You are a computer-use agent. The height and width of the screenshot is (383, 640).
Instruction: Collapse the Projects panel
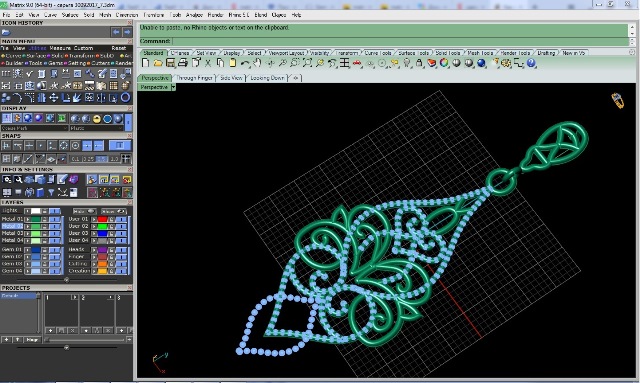(x=129, y=288)
